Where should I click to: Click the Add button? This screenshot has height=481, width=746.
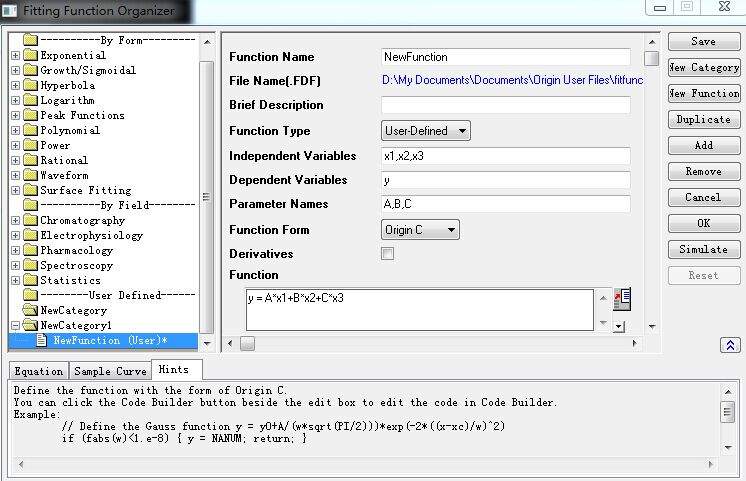(x=704, y=145)
